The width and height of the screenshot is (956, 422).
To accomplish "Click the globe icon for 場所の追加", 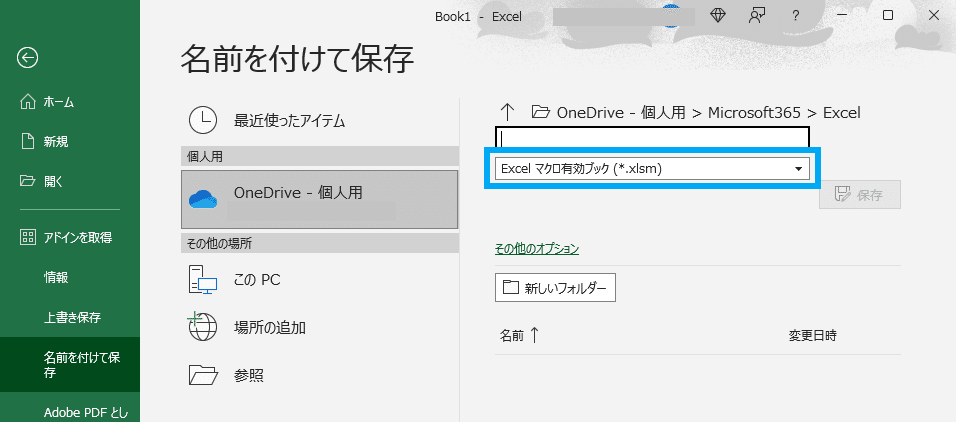I will (202, 327).
